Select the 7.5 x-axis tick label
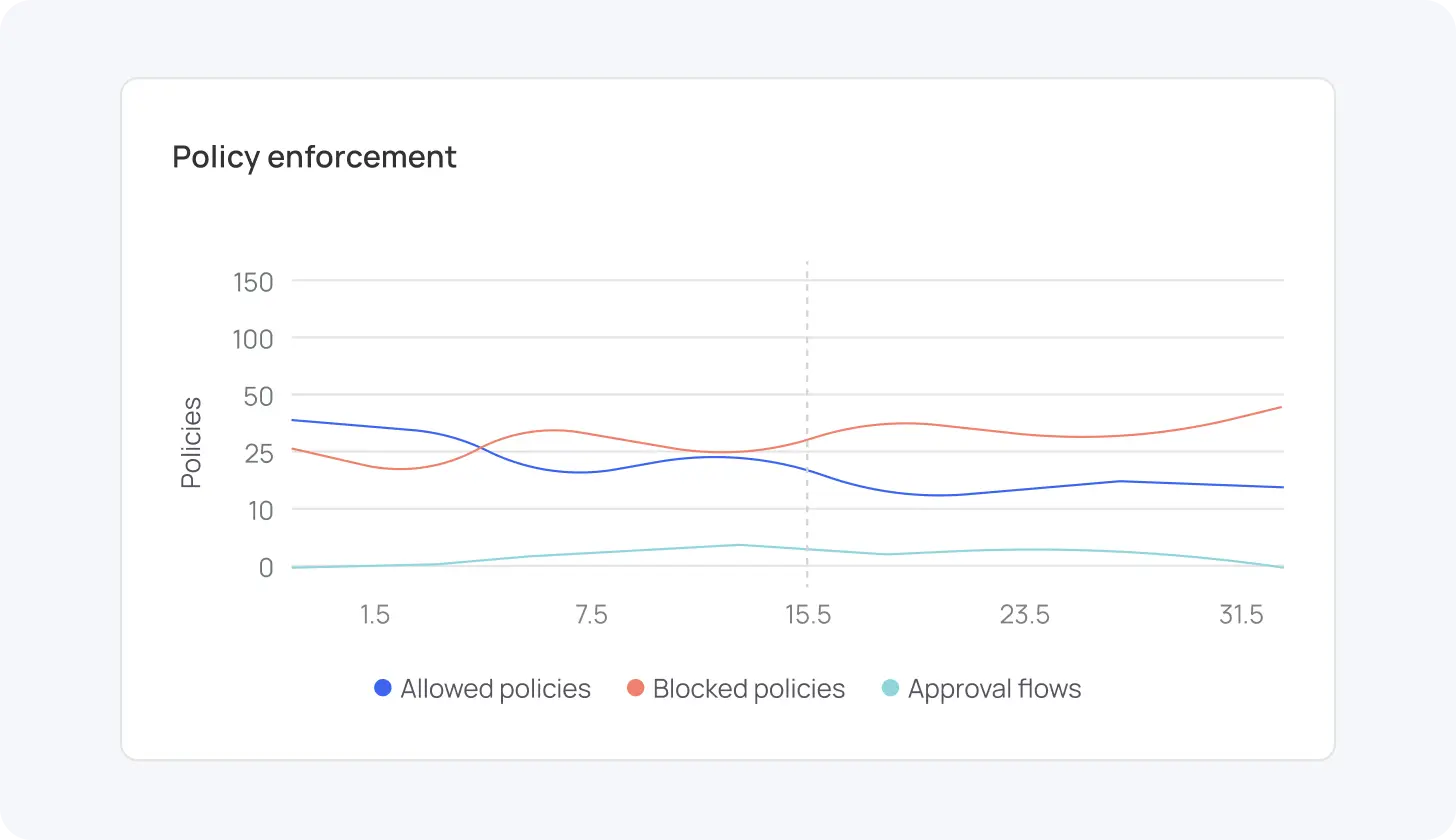This screenshot has width=1456, height=840. pos(591,615)
